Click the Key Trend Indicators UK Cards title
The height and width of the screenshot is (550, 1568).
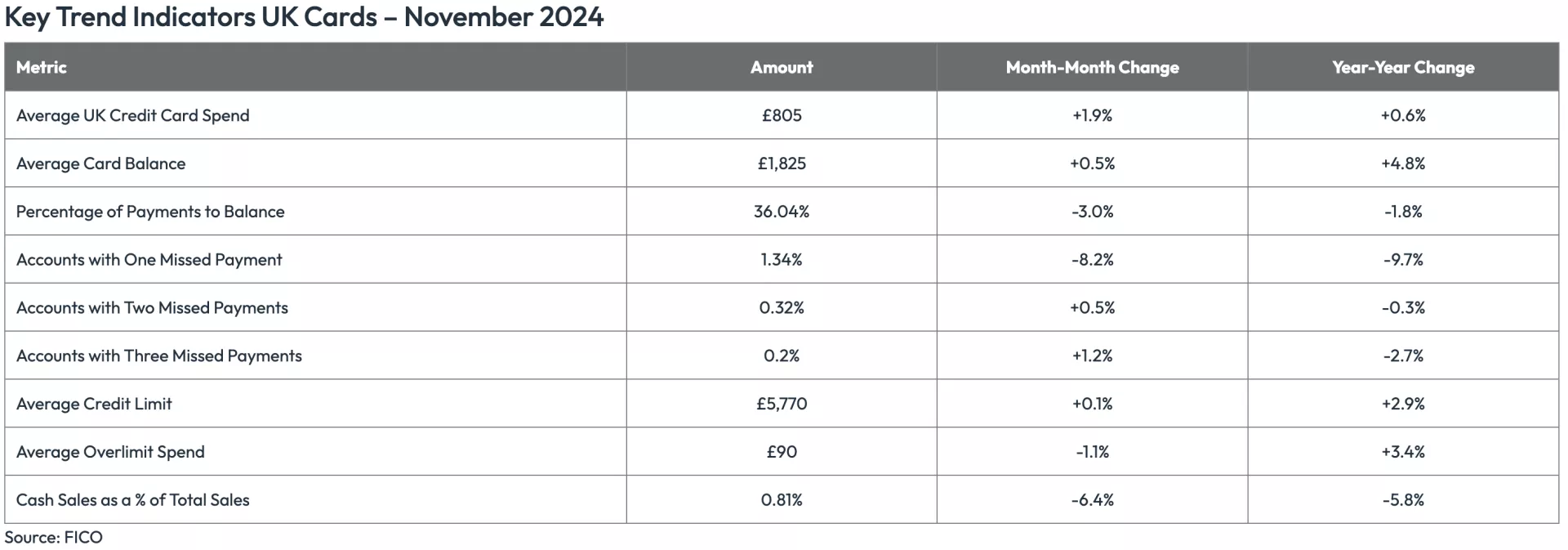click(303, 16)
